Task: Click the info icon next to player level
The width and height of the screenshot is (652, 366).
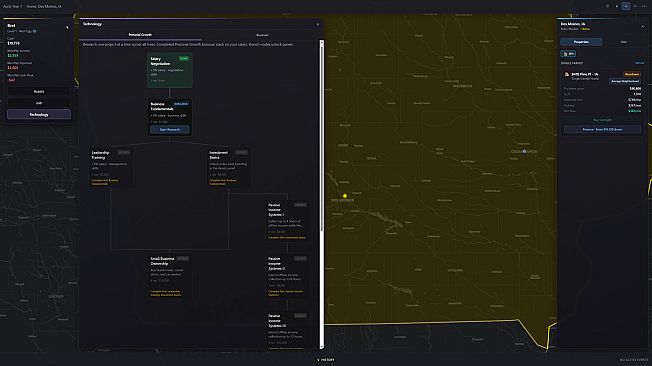Action: [x=35, y=31]
